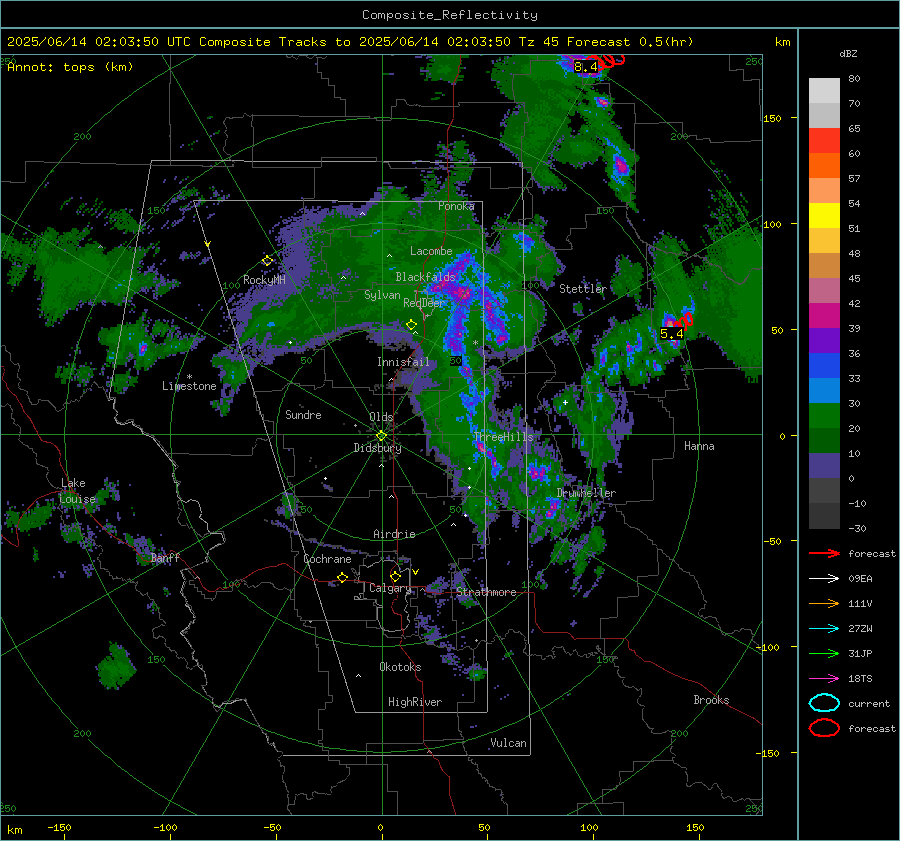900x841 pixels.
Task: Select the magenta 42-39 dBZ color swatch
Action: tap(824, 315)
